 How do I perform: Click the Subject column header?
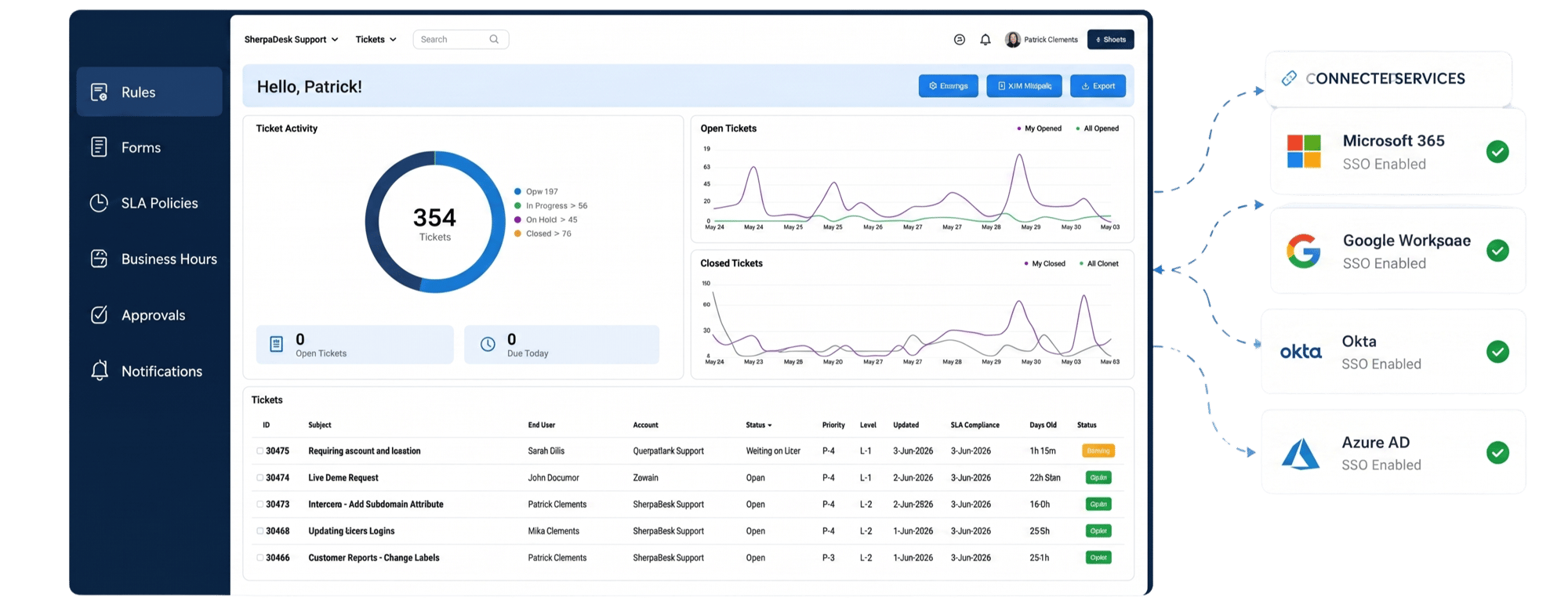tap(320, 425)
